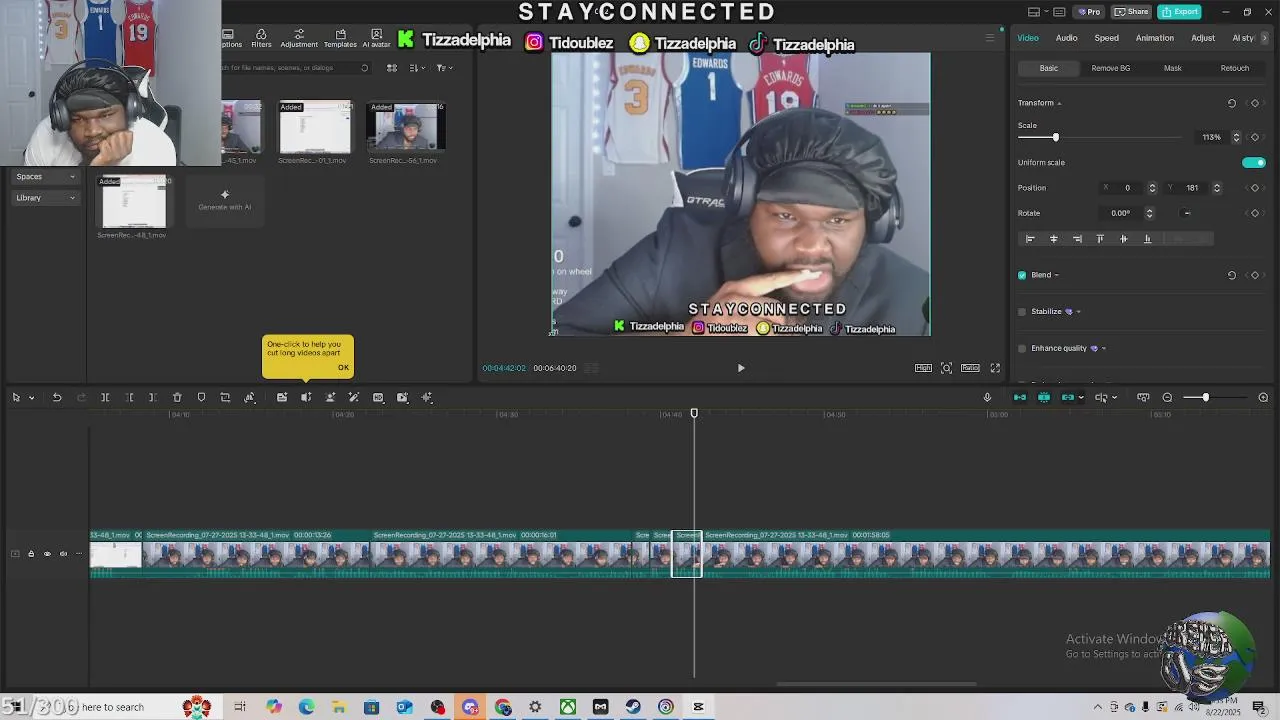Add a keyframe for Position
Image resolution: width=1280 pixels, height=720 pixels.
pyautogui.click(x=1255, y=188)
